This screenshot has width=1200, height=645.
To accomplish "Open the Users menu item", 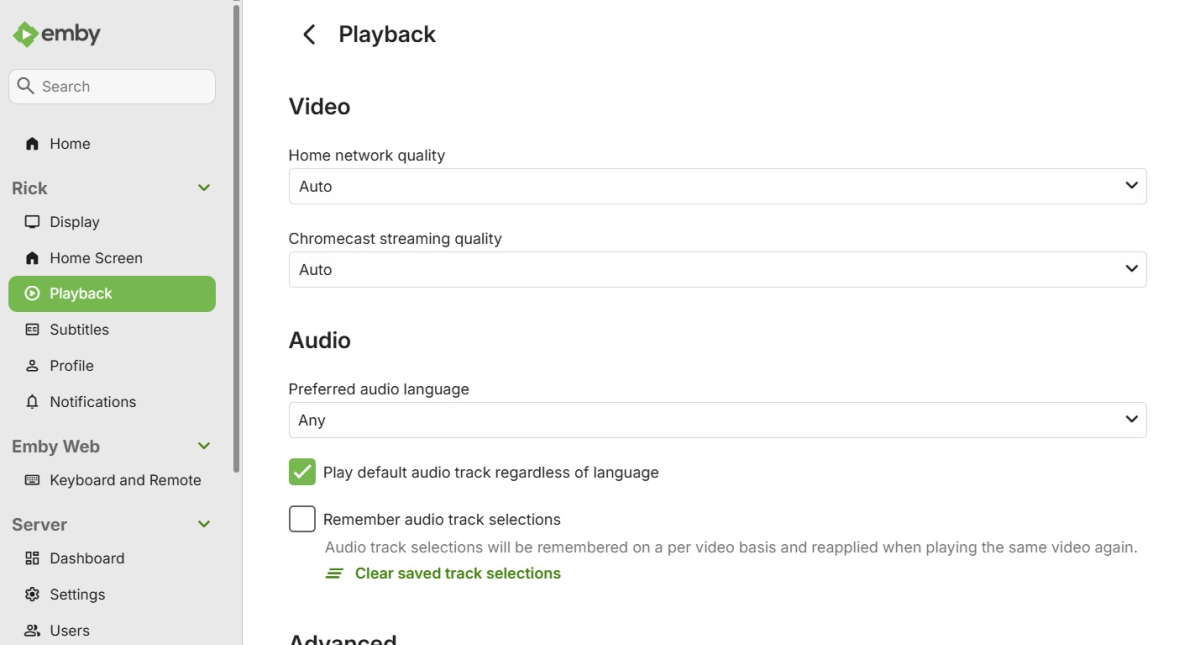I will [69, 630].
